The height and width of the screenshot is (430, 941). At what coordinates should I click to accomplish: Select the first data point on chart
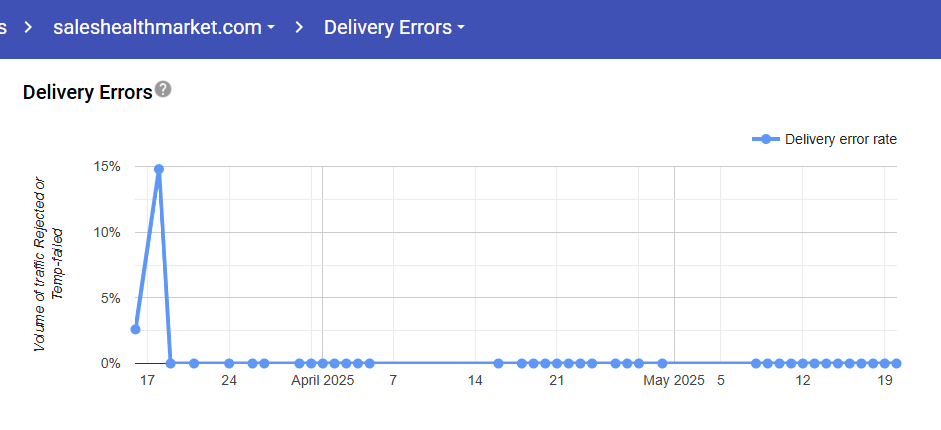(x=135, y=329)
